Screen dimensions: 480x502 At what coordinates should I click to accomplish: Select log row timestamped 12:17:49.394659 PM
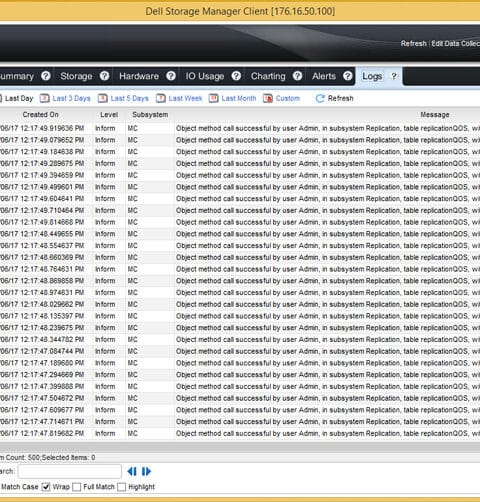click(240, 175)
